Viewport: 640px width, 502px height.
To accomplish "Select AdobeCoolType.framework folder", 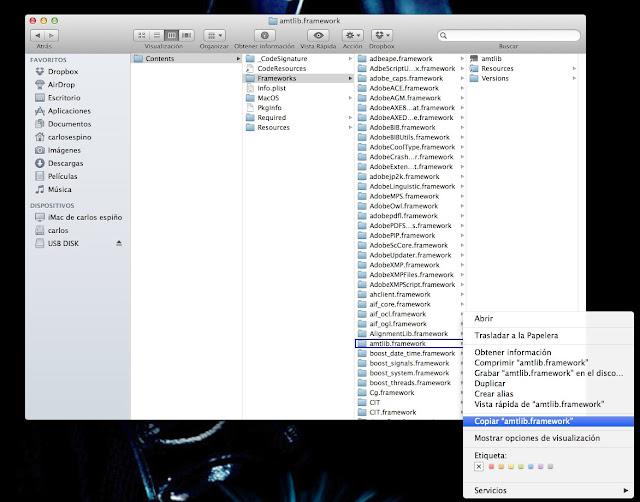I will point(411,147).
